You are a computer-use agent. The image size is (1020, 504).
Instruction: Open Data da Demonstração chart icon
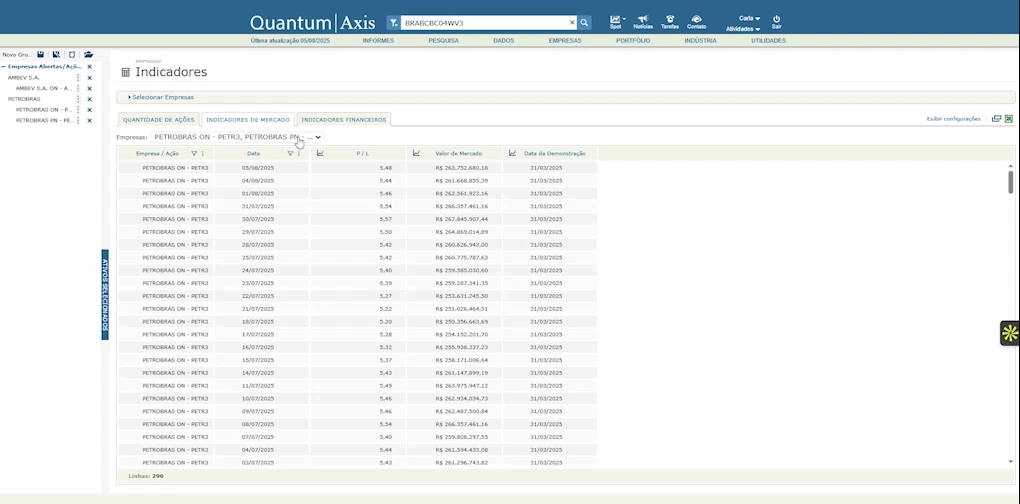pyautogui.click(x=513, y=153)
